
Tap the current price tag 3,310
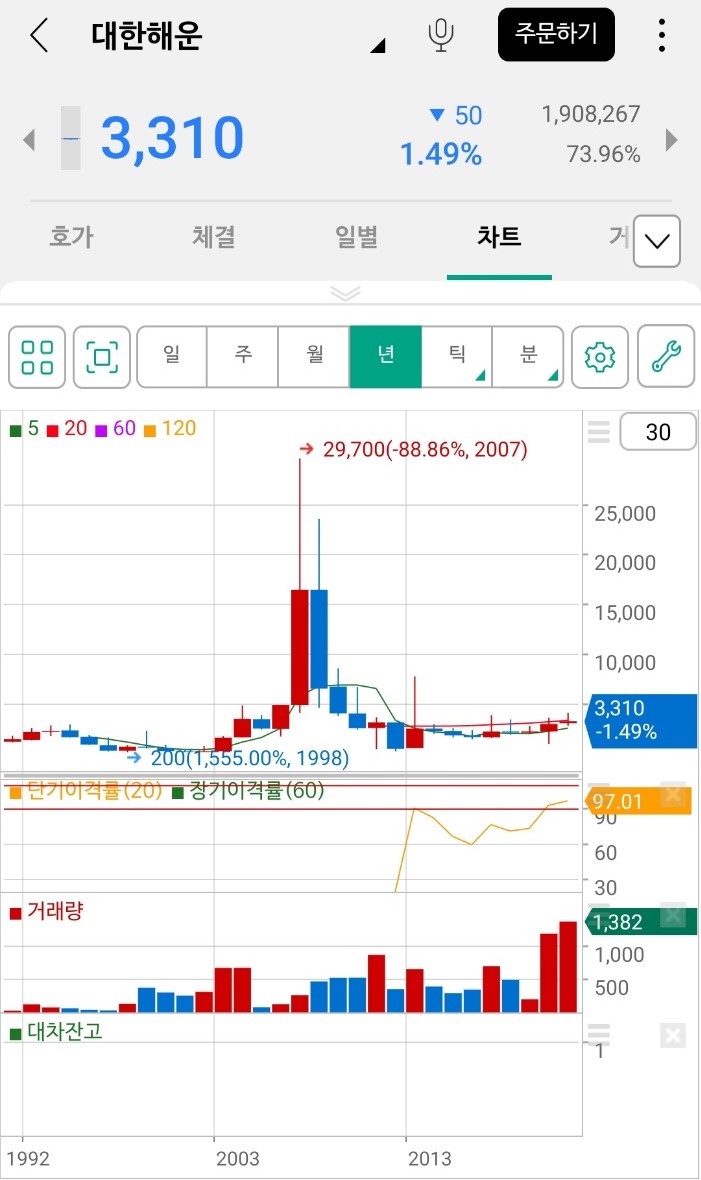tap(642, 720)
